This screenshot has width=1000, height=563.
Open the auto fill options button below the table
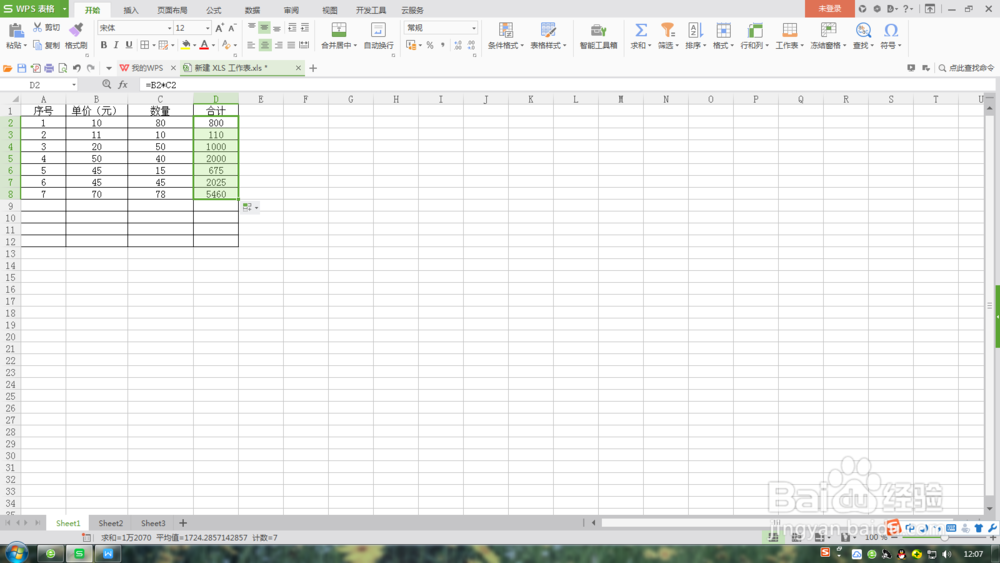point(251,207)
